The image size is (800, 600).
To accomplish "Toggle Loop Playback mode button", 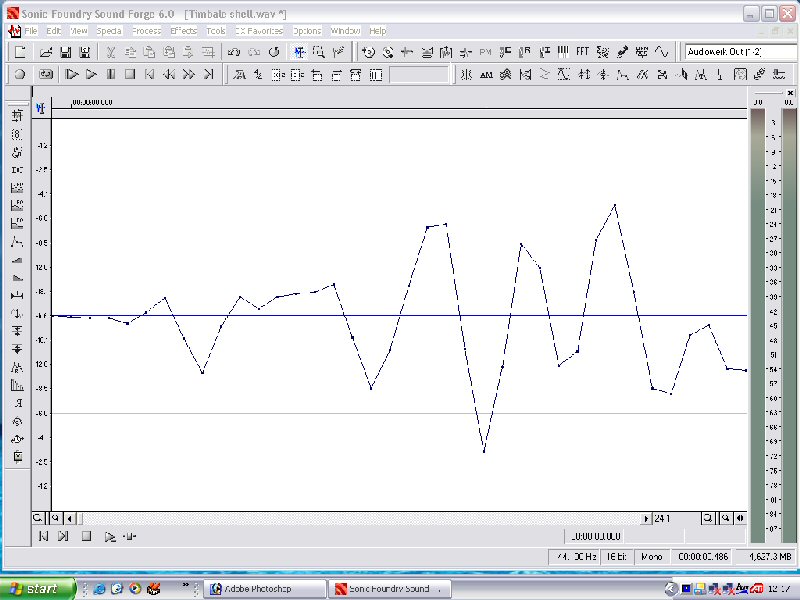I will pyautogui.click(x=45, y=74).
